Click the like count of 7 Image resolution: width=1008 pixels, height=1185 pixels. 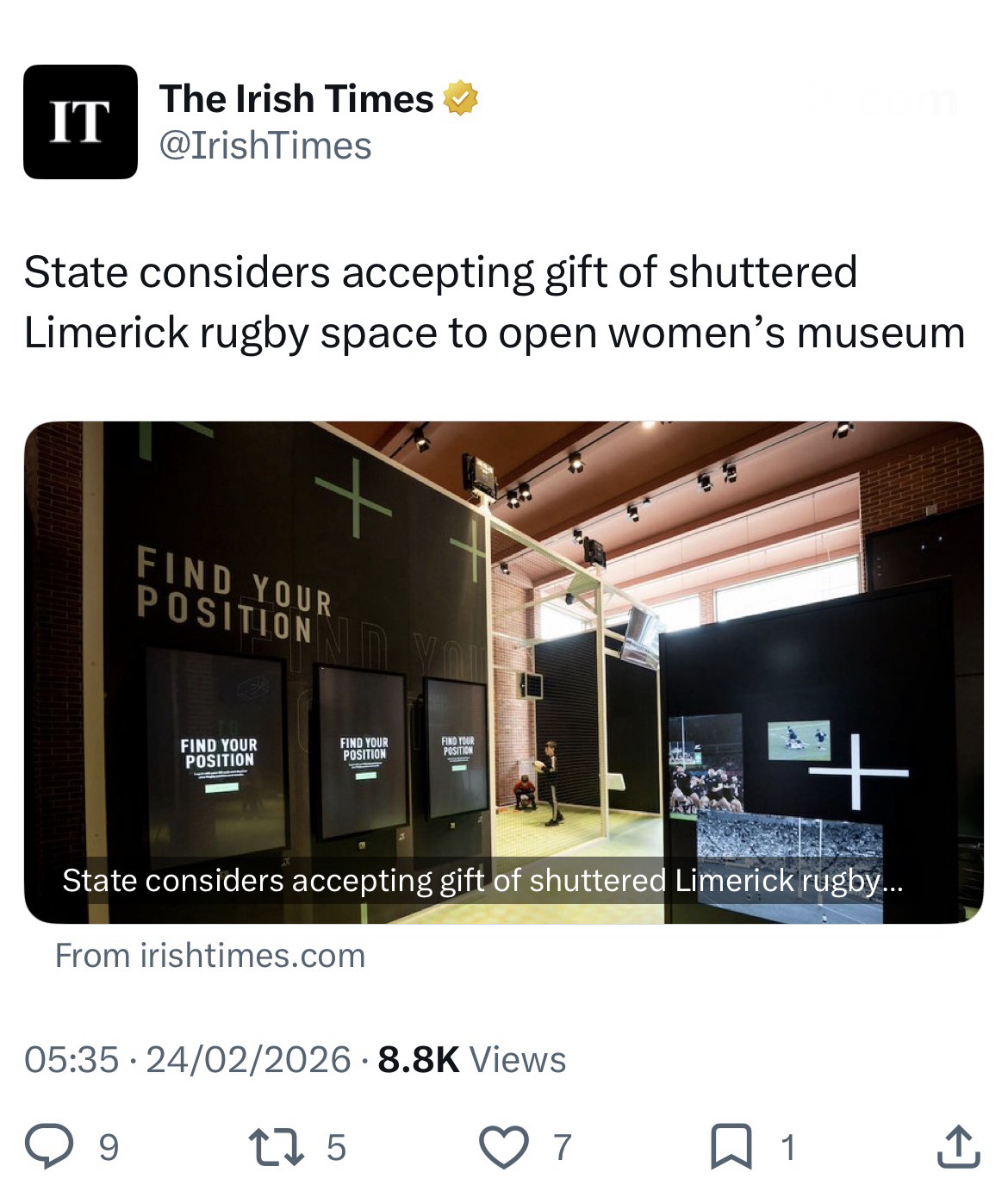[561, 1147]
